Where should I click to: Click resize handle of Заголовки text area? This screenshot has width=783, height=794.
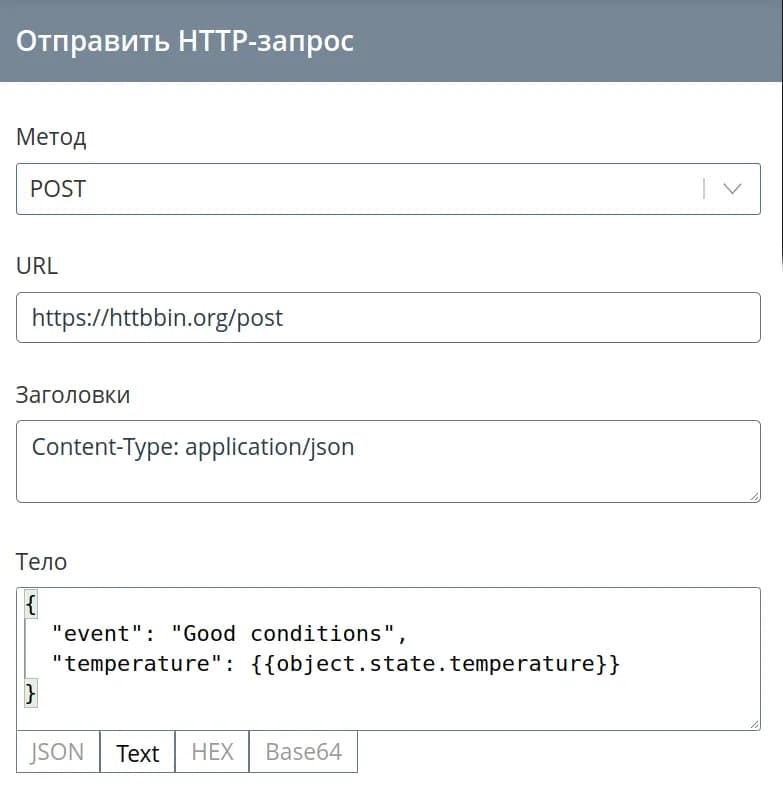pos(754,495)
